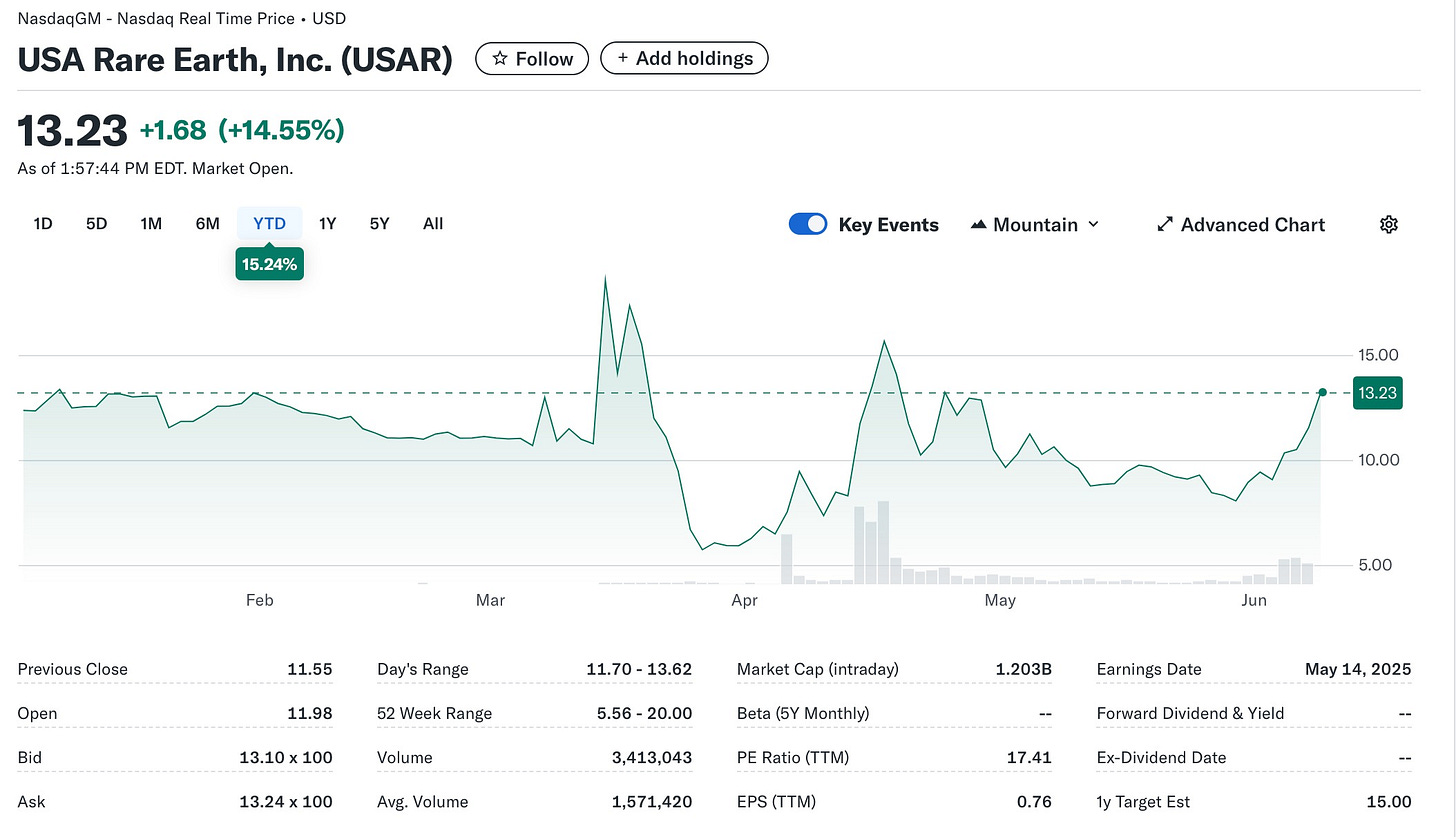Select the 1M time range
This screenshot has width=1456, height=837.
[x=151, y=224]
